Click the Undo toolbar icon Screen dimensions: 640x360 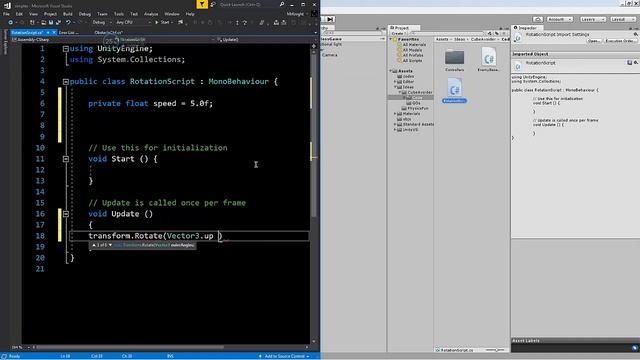pyautogui.click(x=68, y=22)
